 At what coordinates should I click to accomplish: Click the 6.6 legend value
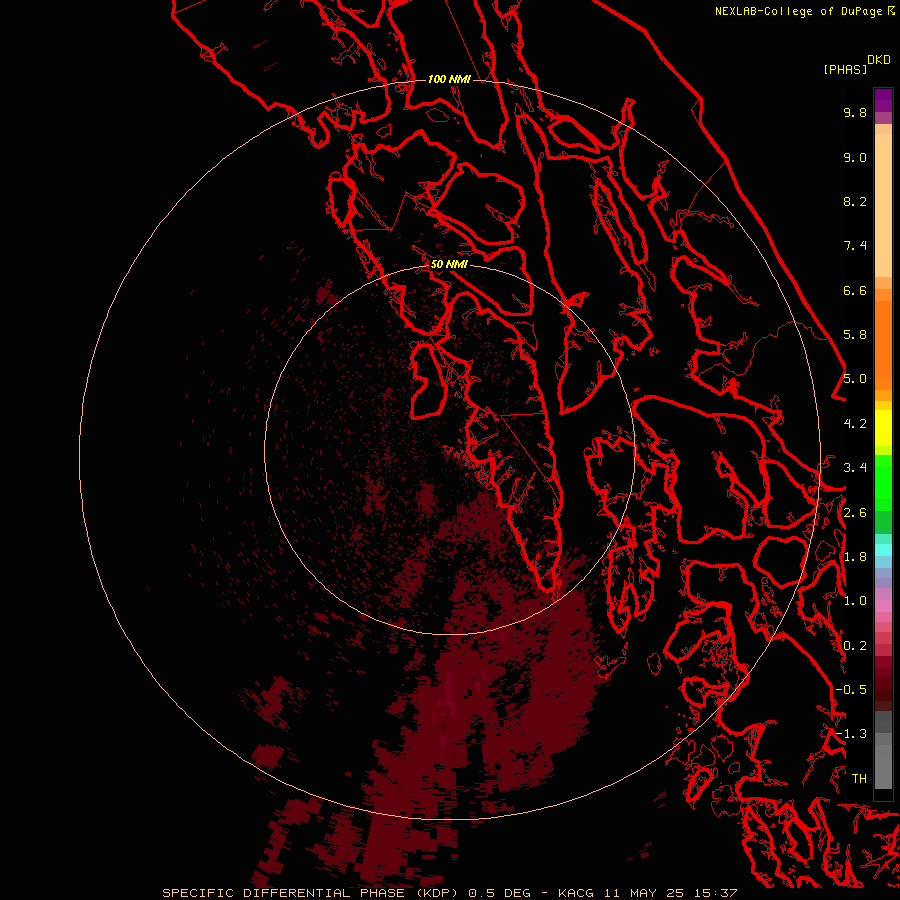click(x=855, y=290)
